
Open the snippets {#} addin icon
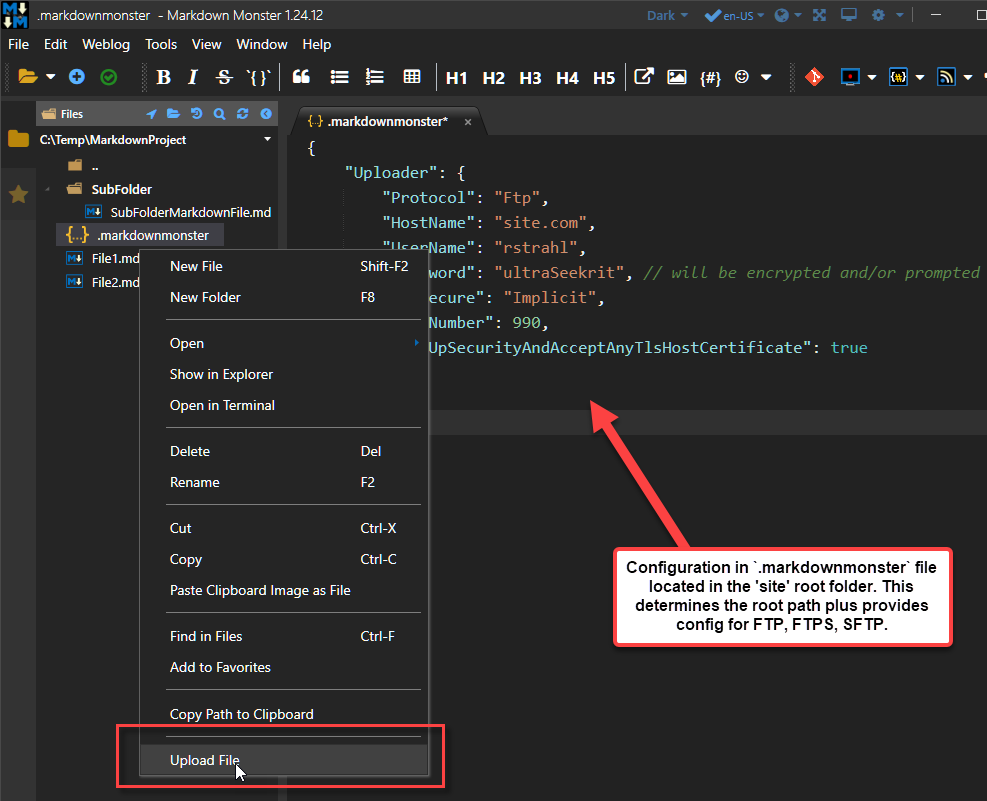[898, 77]
